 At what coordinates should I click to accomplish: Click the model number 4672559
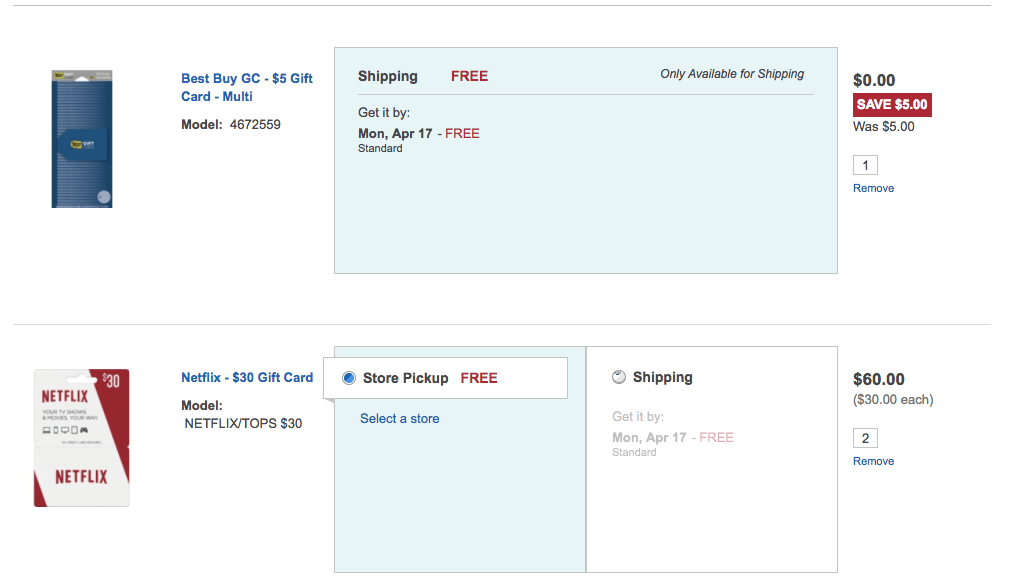tap(255, 125)
